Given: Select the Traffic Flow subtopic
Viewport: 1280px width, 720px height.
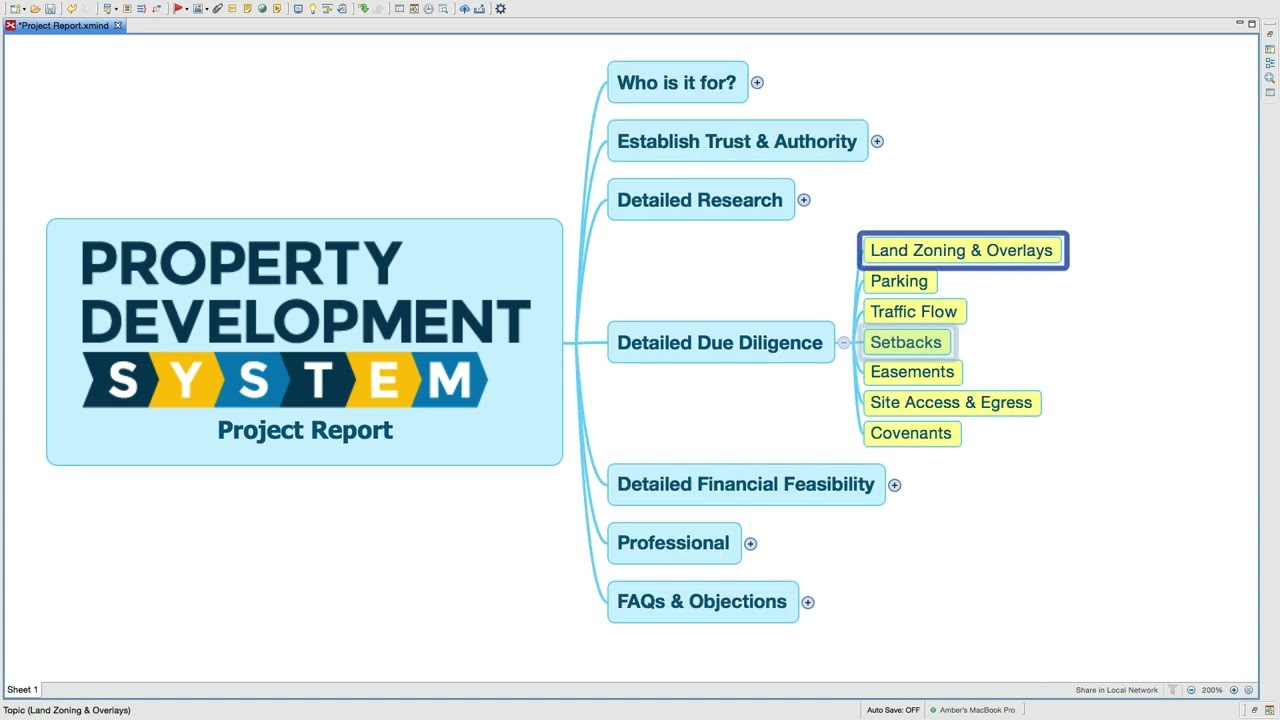Looking at the screenshot, I should (914, 312).
